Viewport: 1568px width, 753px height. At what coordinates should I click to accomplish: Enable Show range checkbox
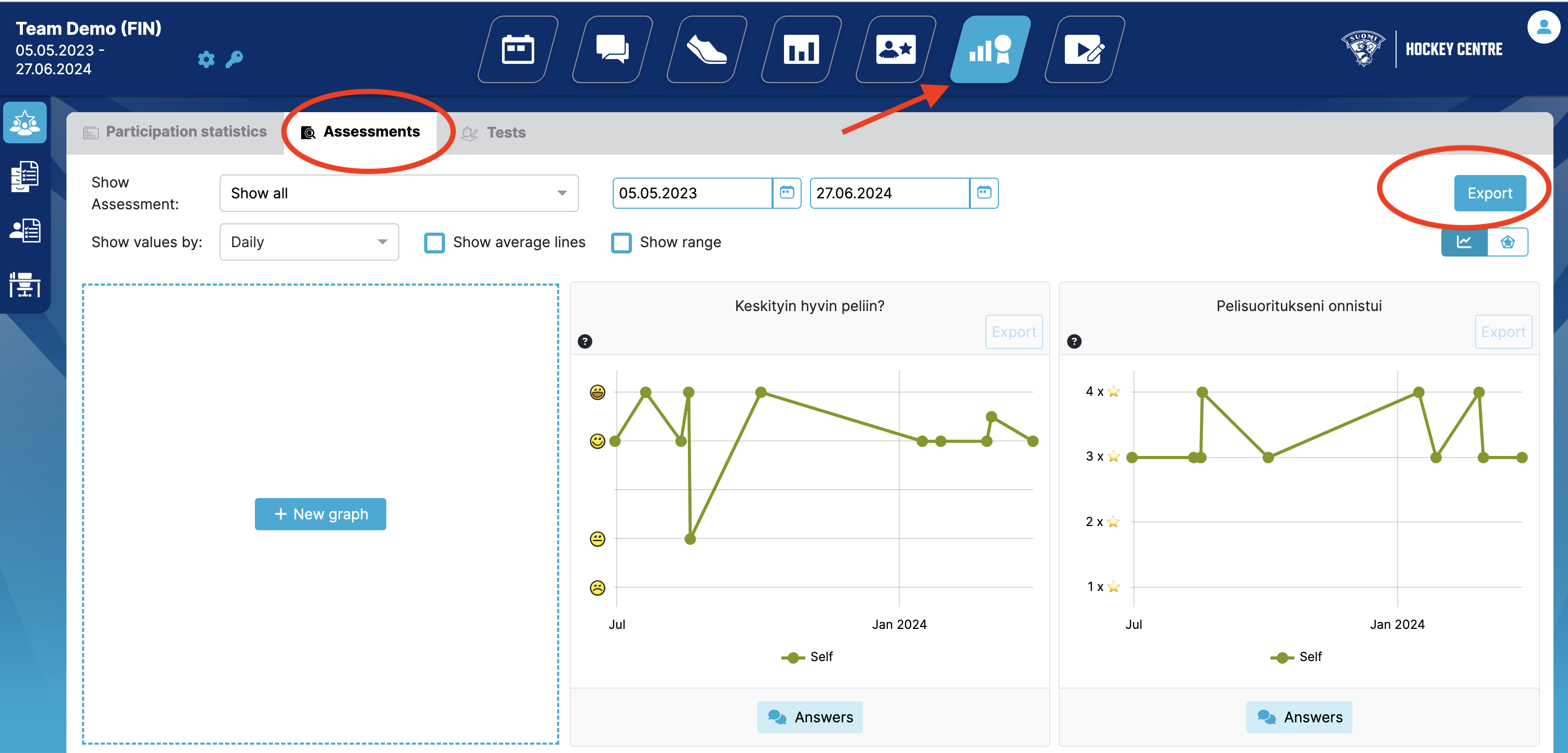pos(621,243)
